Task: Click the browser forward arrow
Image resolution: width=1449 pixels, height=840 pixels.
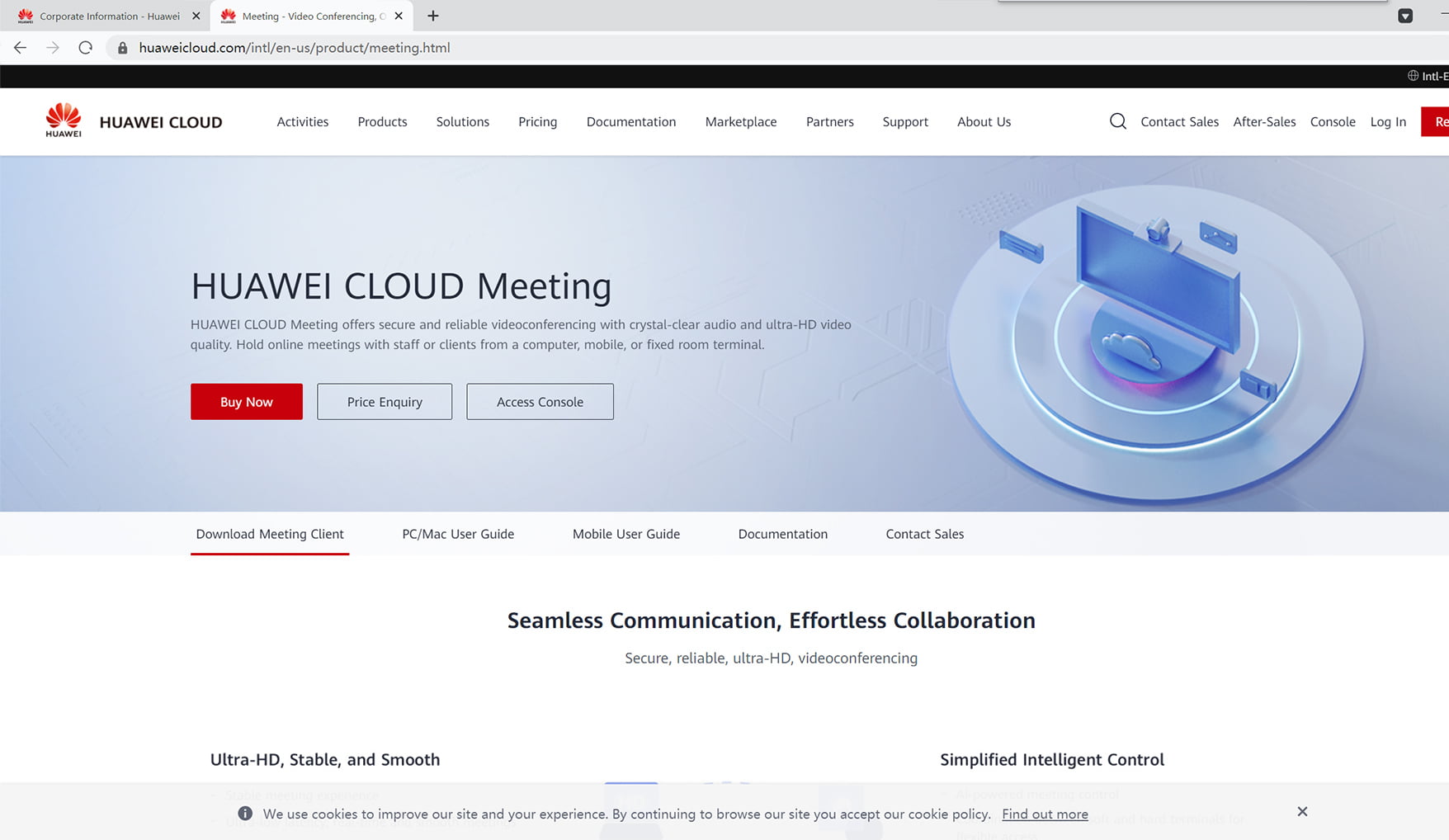Action: (53, 48)
